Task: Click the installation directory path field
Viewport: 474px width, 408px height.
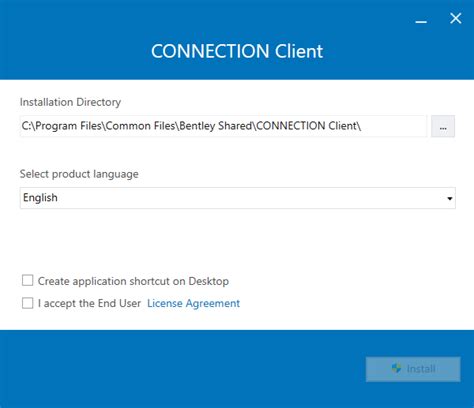Action: [x=223, y=126]
